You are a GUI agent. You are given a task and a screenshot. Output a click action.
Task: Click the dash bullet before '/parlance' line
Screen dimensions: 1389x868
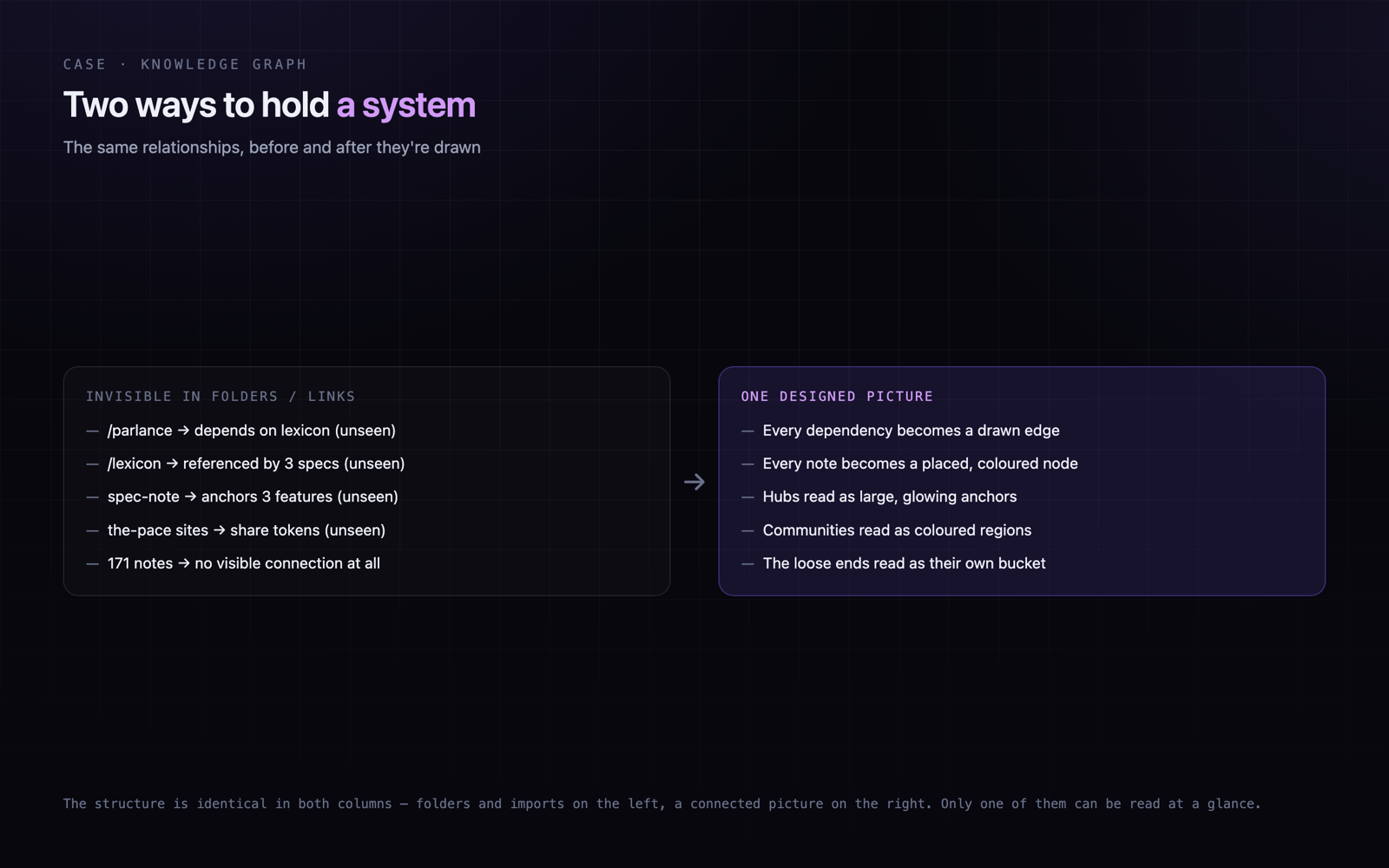tap(92, 431)
